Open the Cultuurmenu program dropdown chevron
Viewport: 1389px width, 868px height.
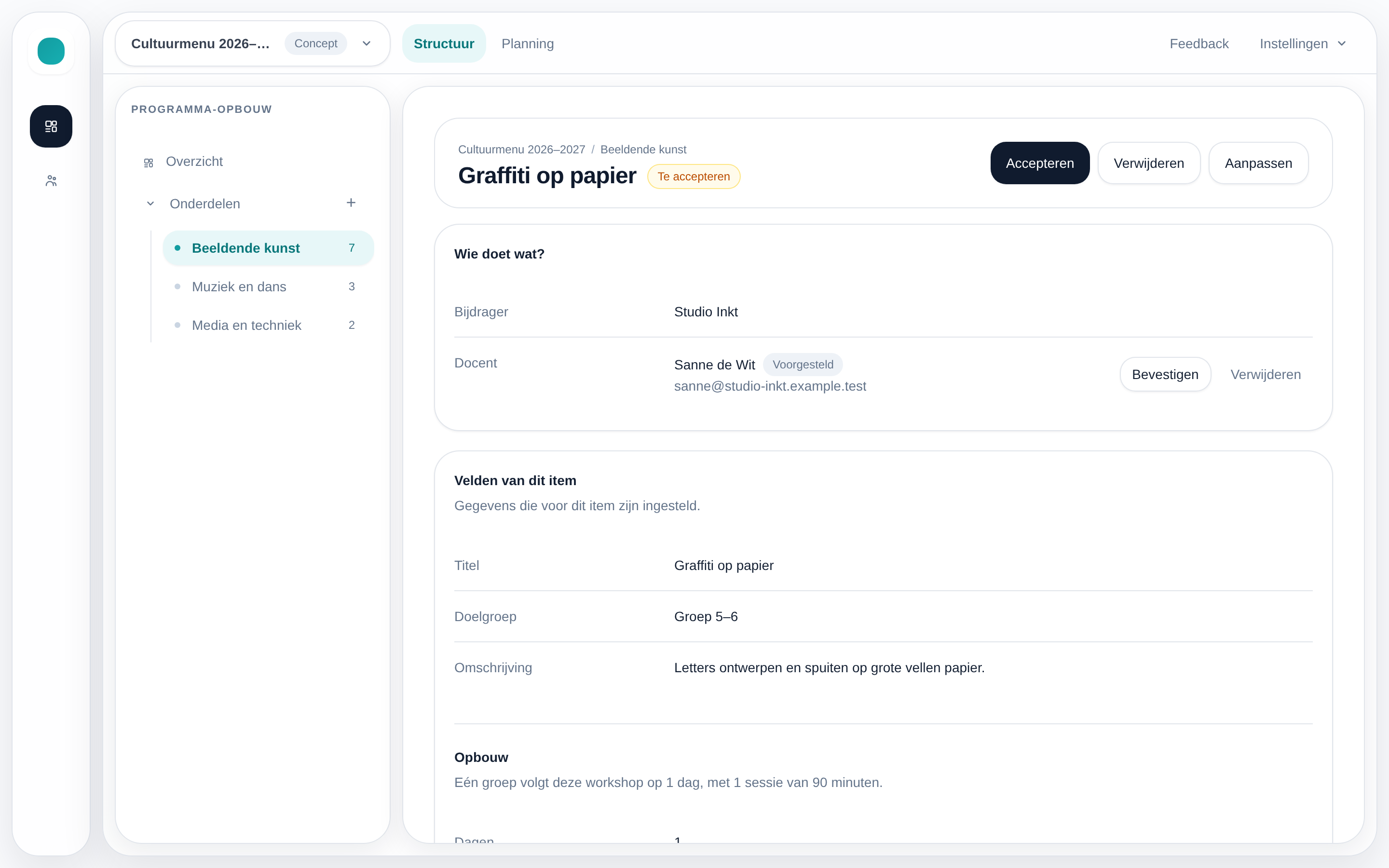click(x=367, y=43)
